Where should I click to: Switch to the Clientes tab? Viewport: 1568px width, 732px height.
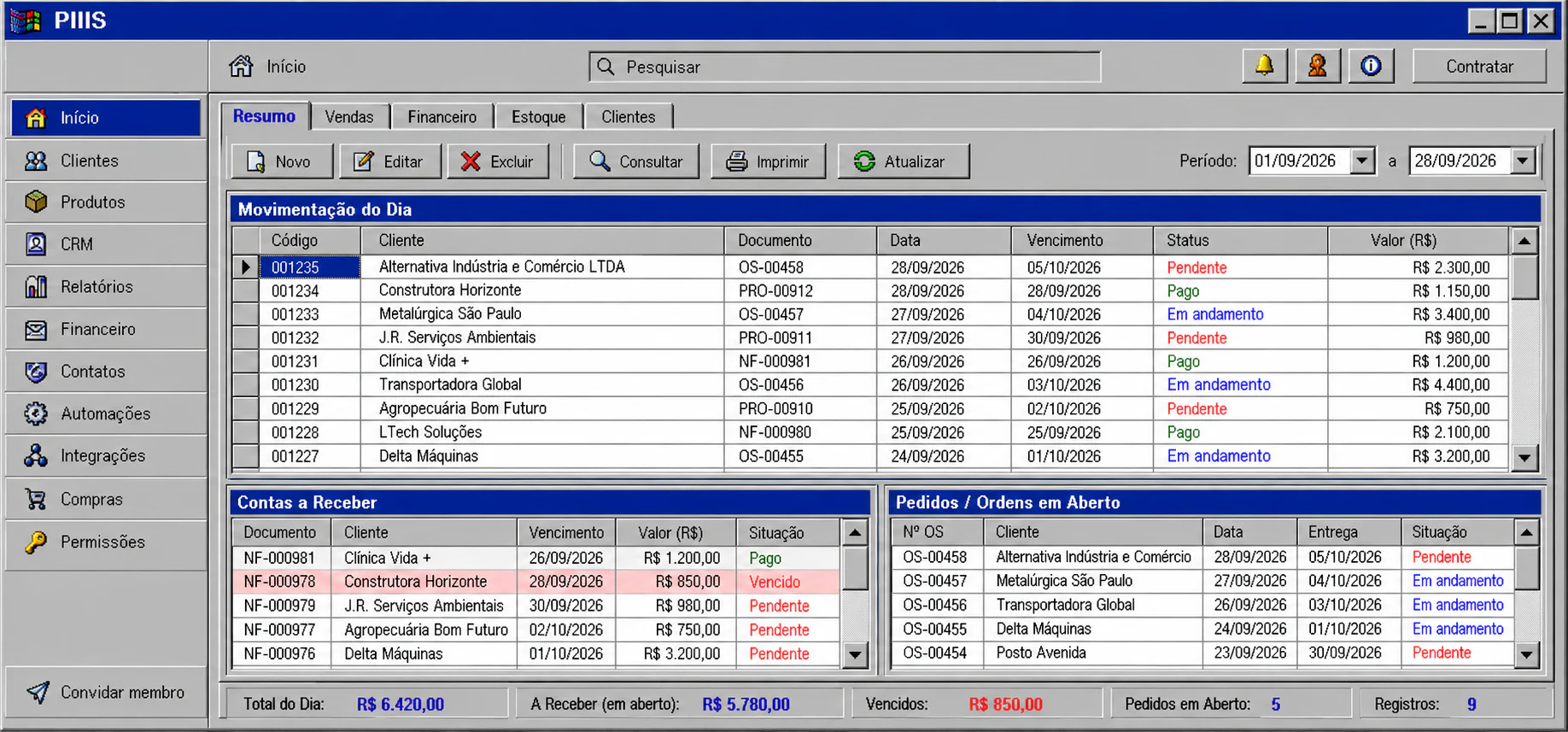(x=629, y=117)
